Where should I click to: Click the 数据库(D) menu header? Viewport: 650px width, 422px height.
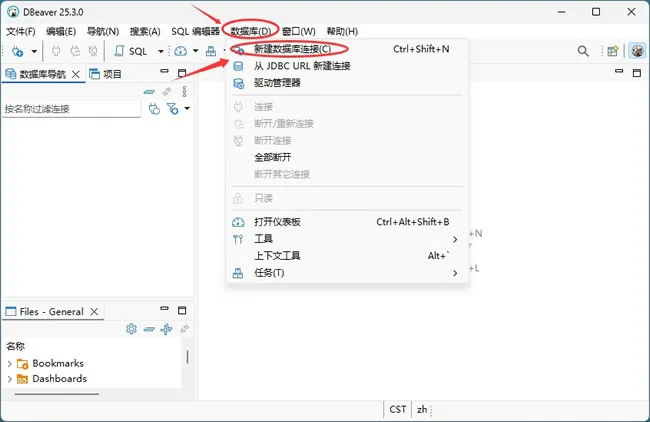(250, 32)
